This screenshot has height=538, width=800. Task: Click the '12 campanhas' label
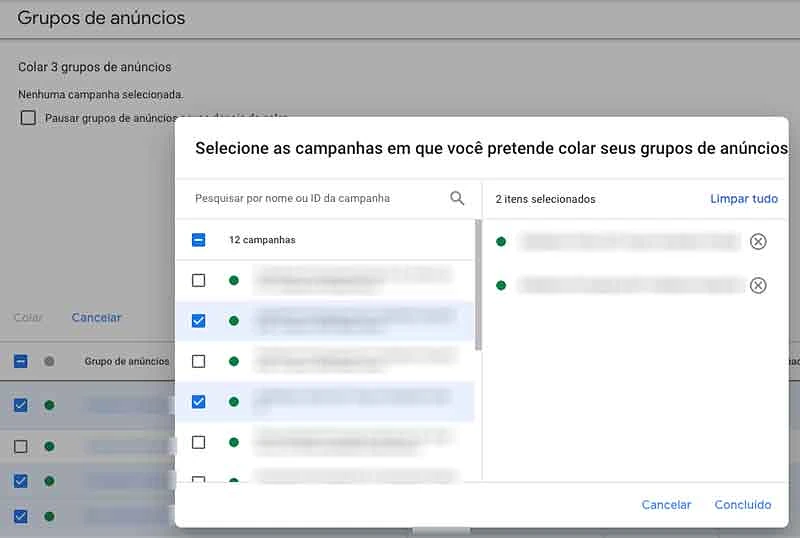262,240
